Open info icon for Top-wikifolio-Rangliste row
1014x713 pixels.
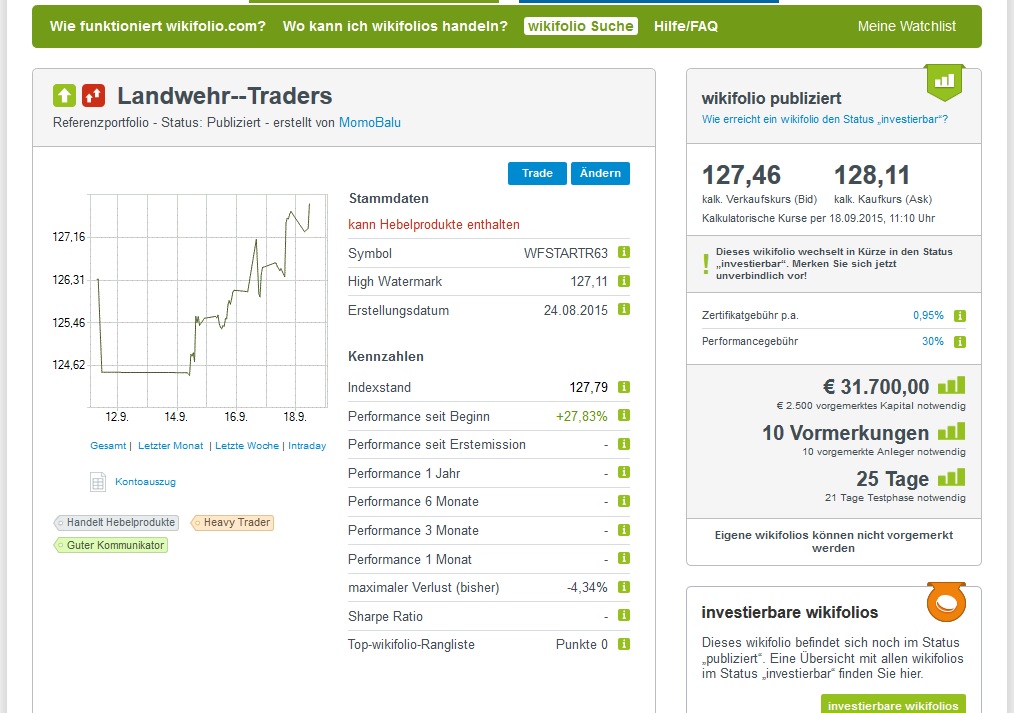tap(623, 644)
